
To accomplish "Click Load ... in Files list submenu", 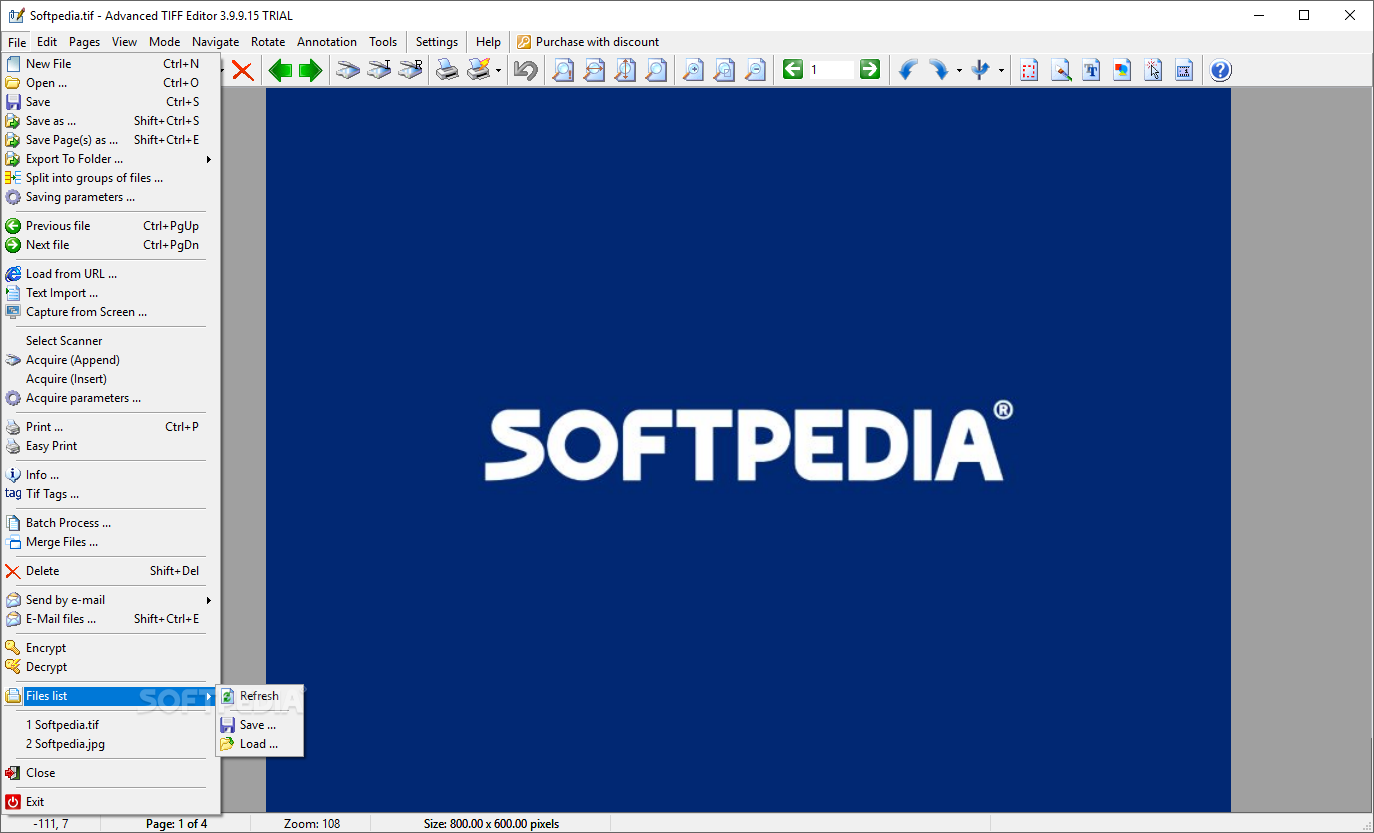I will (260, 744).
